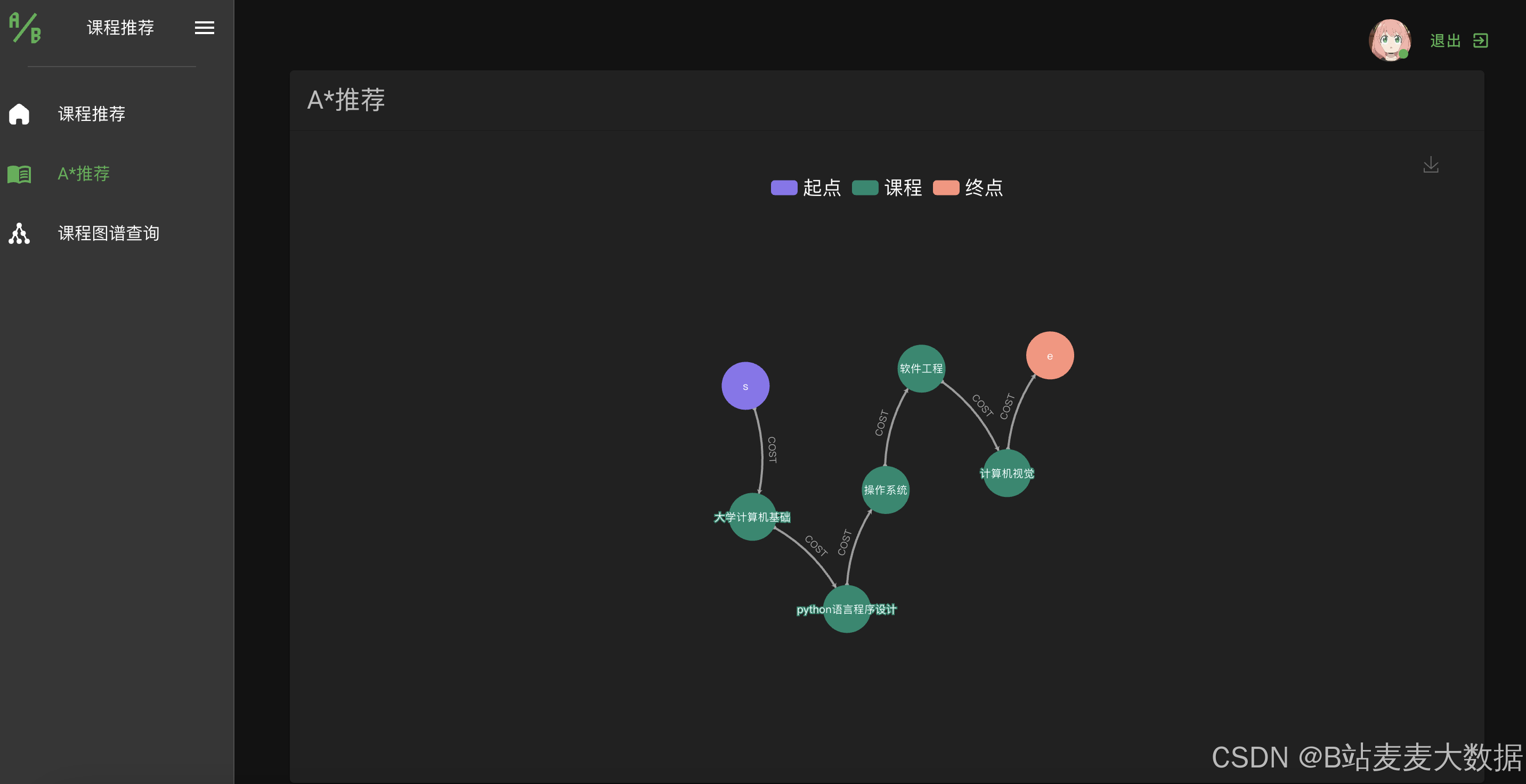Click the logout arrow icon

click(1480, 41)
